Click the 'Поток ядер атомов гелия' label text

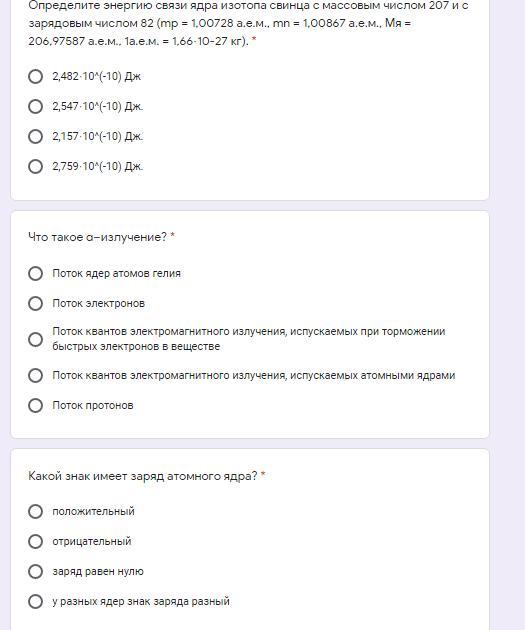point(116,274)
